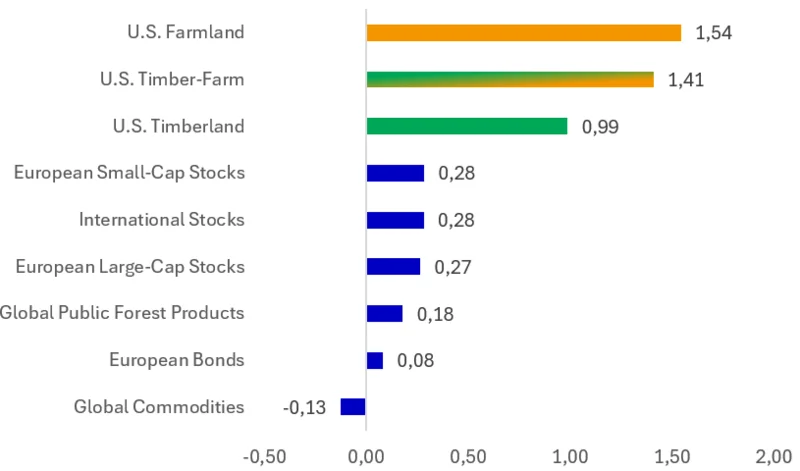Select the 1,54 data label
Image resolution: width=800 pixels, height=471 pixels.
(714, 33)
